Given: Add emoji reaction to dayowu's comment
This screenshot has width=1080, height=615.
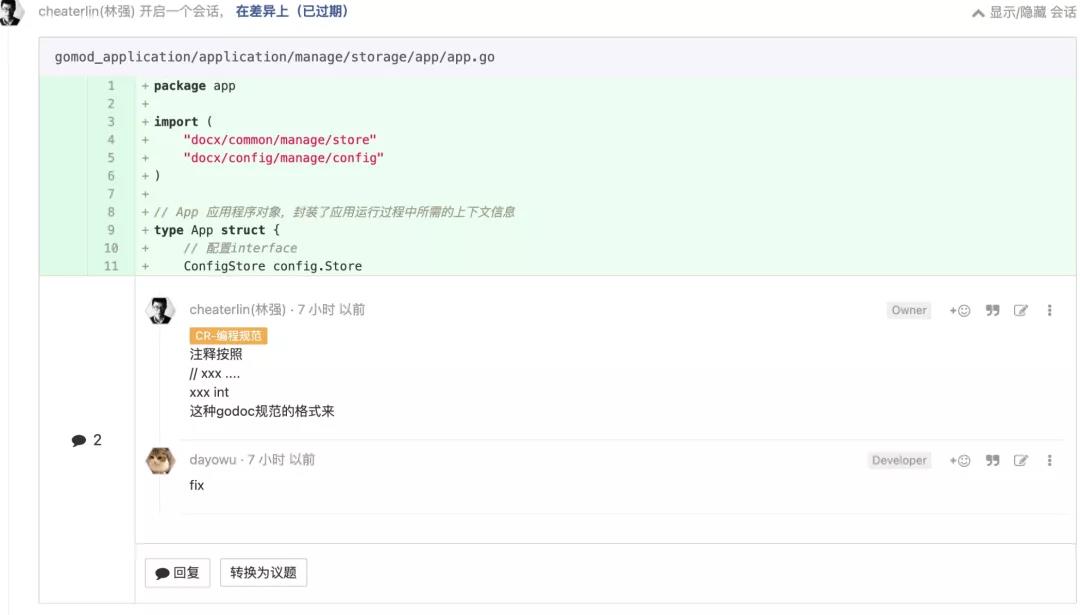Looking at the screenshot, I should click(959, 461).
